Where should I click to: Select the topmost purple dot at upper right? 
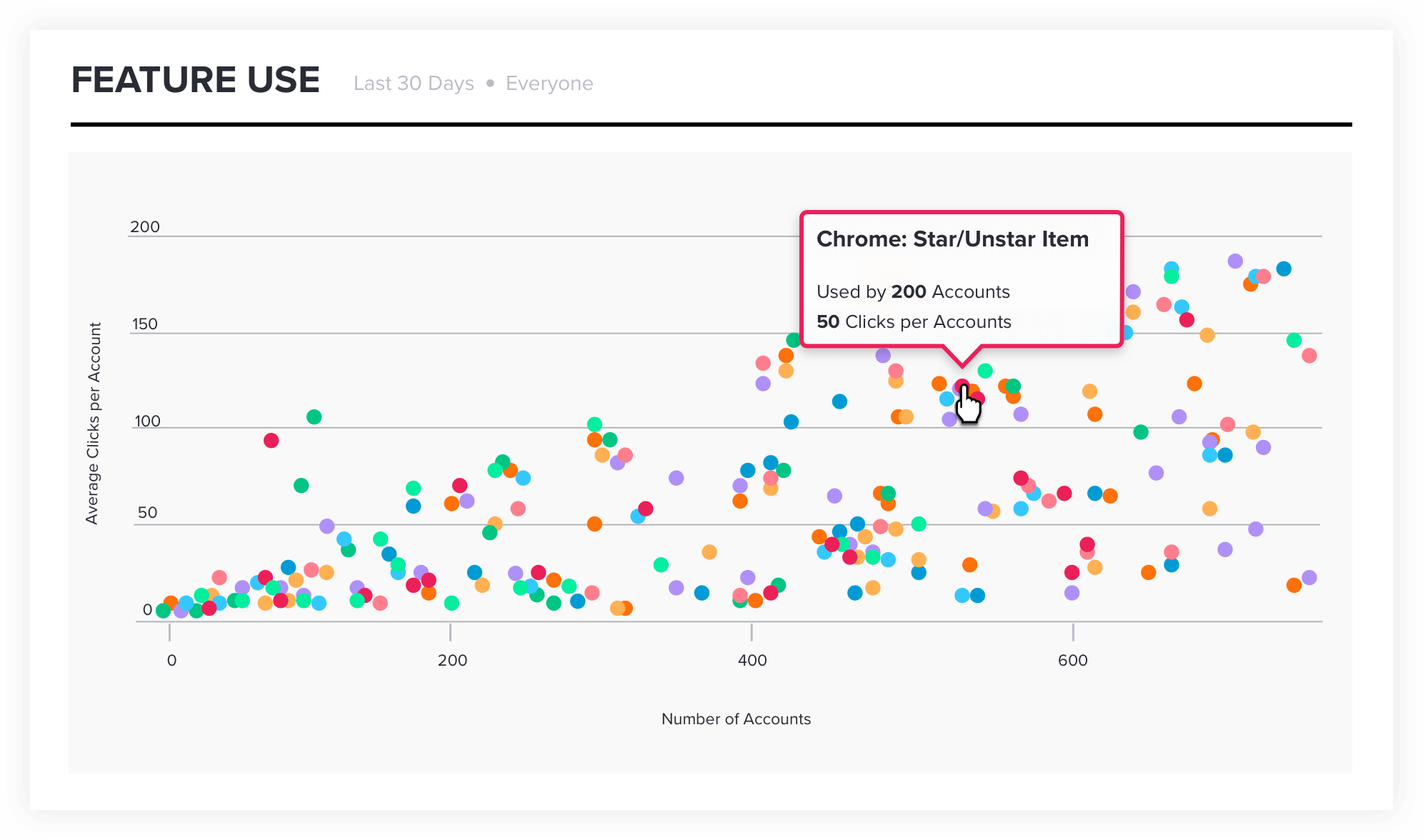click(1235, 261)
